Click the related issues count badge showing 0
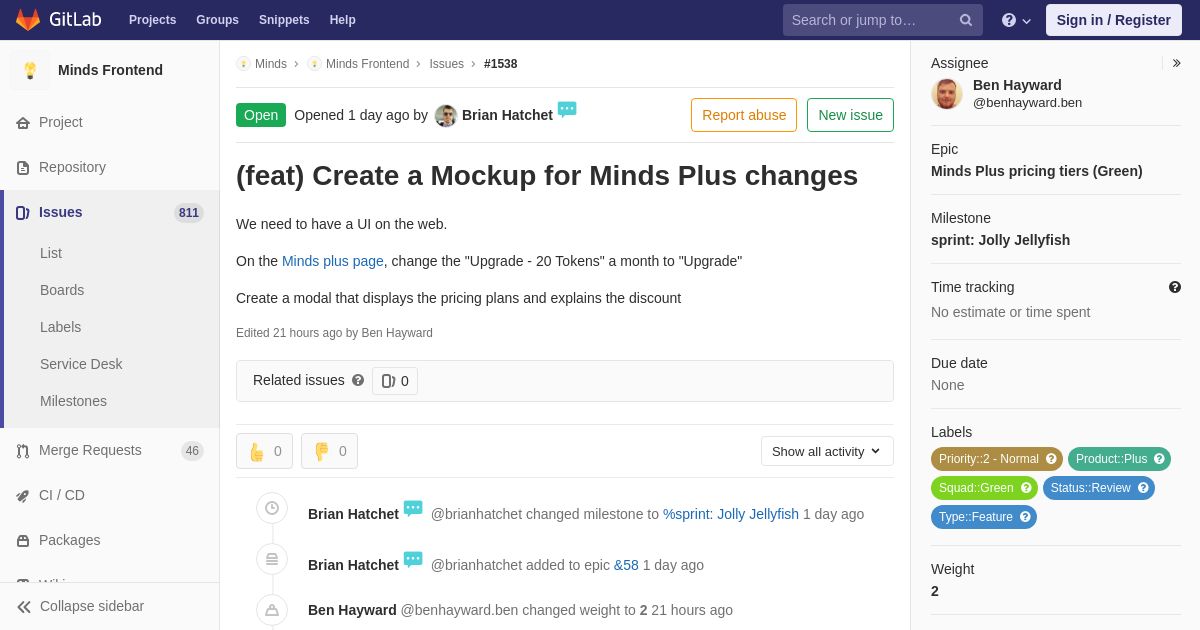This screenshot has width=1200, height=630. pyautogui.click(x=395, y=381)
